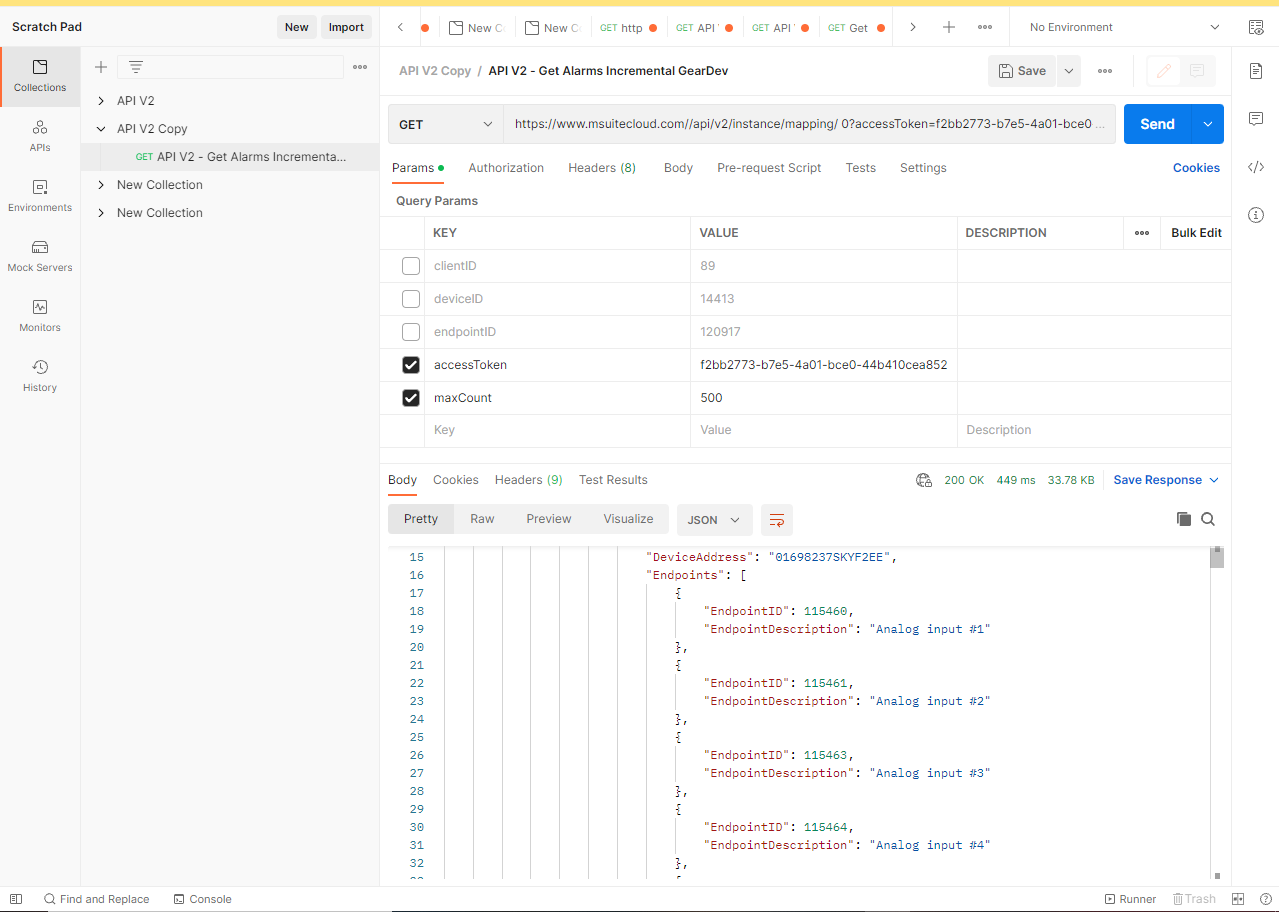Open the Mock Servers sidebar icon
The image size is (1279, 912).
click(x=40, y=256)
